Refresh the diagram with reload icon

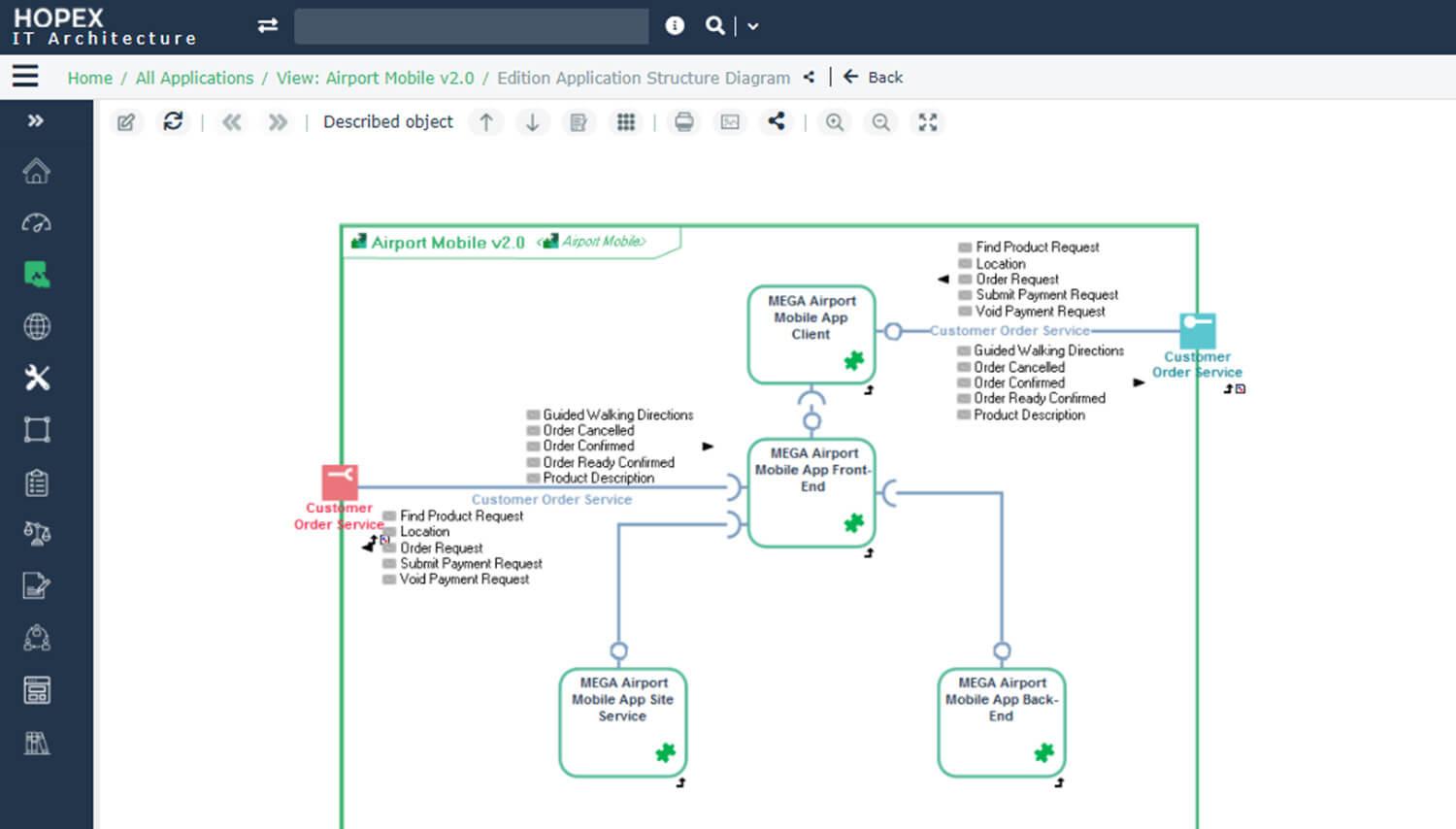[x=173, y=121]
